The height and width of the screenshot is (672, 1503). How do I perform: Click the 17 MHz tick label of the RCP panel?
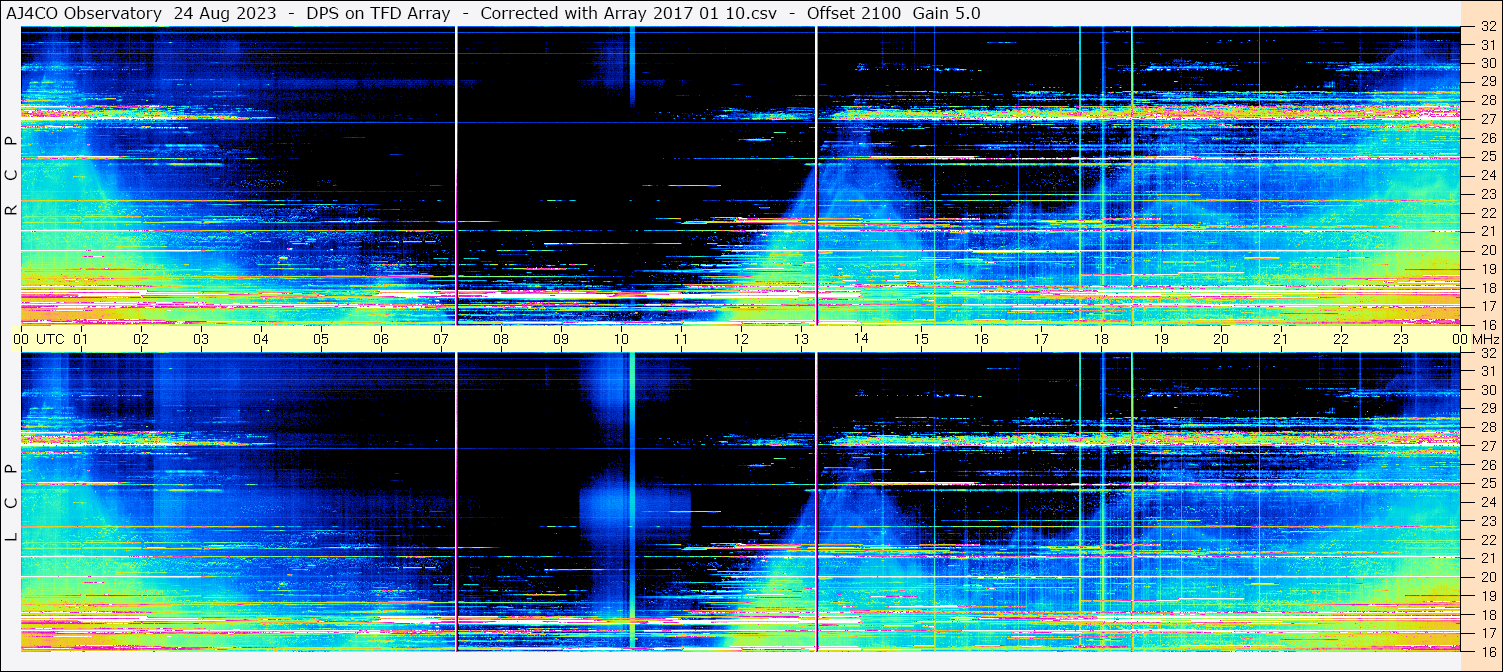1488,306
